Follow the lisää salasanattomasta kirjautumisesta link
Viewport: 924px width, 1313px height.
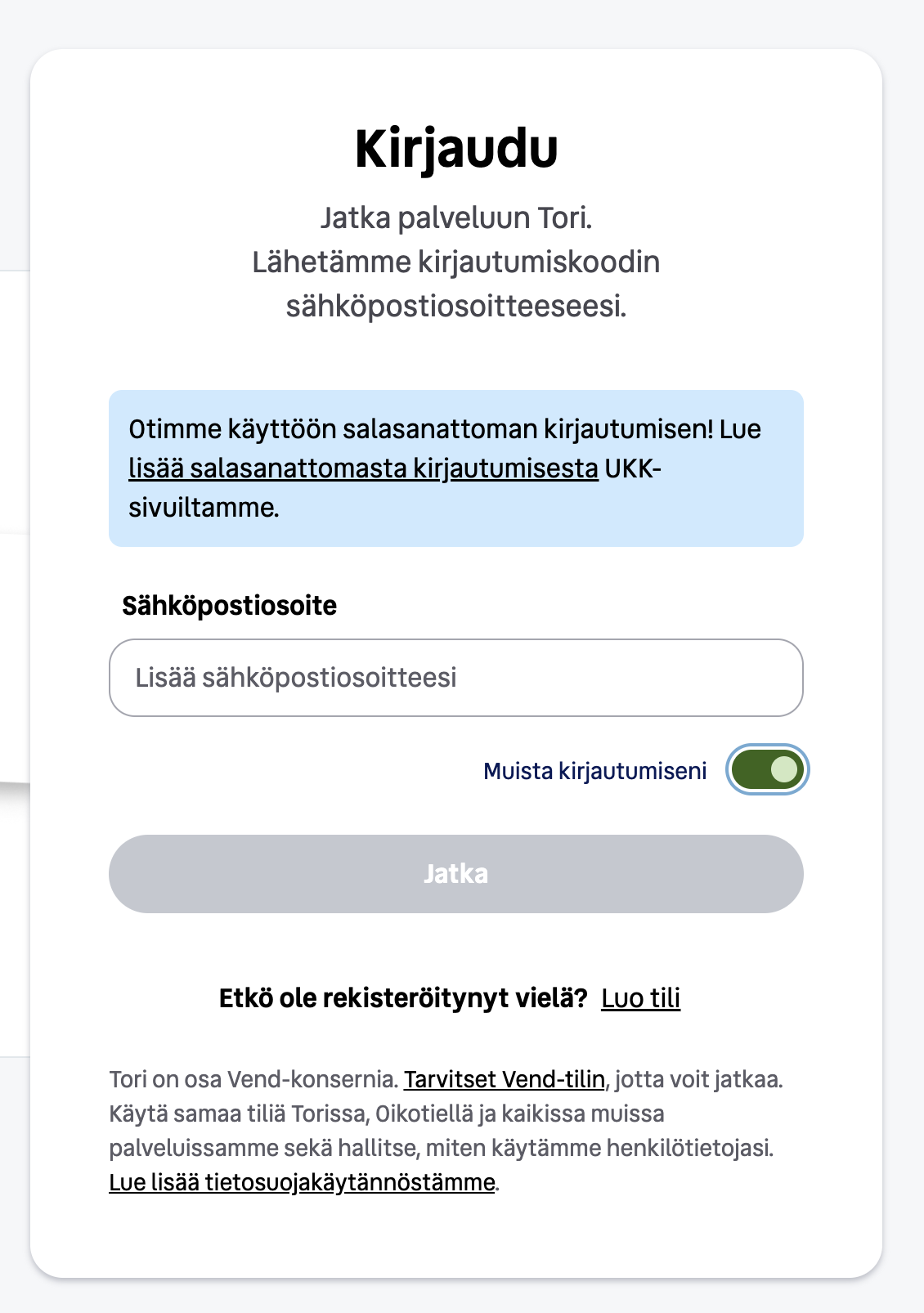point(364,468)
